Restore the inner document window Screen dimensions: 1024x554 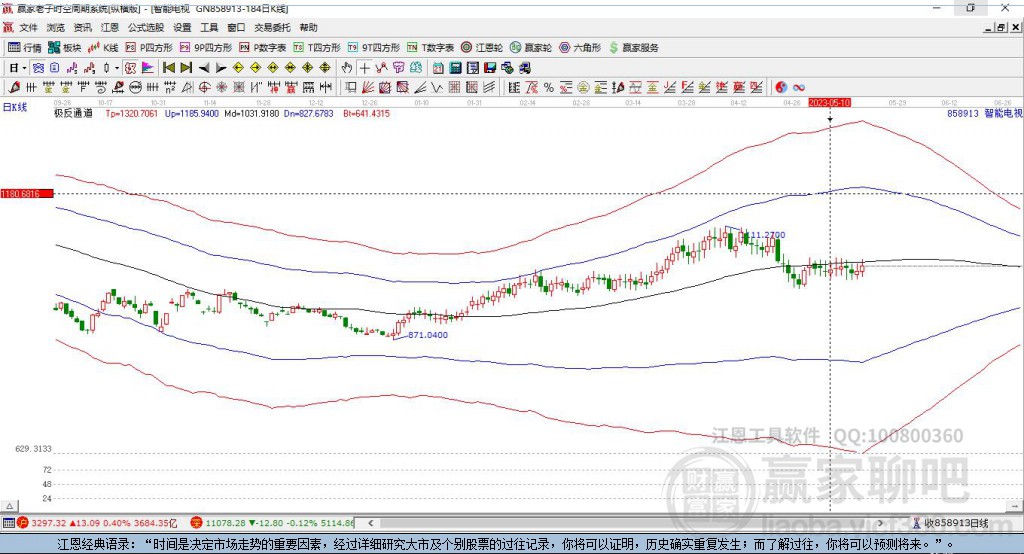coord(1001,27)
